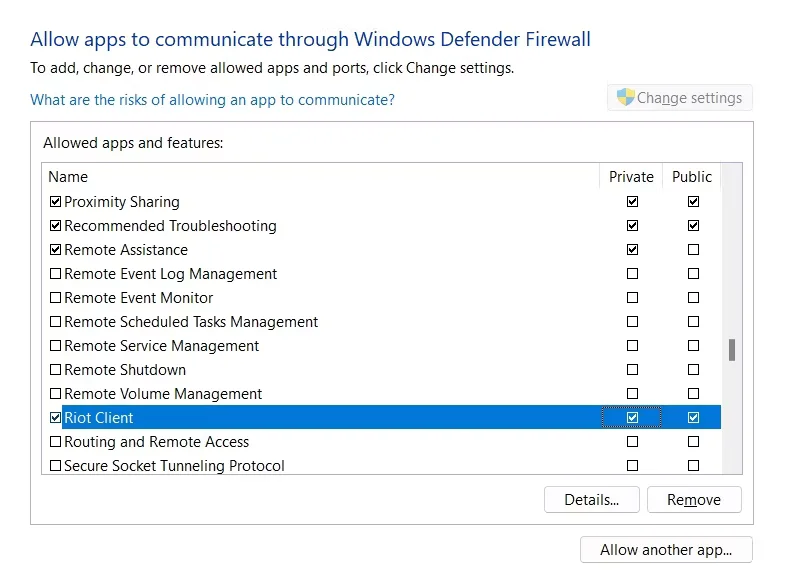
Task: Check Routing and Remote Access checkbox
Action: tap(55, 442)
